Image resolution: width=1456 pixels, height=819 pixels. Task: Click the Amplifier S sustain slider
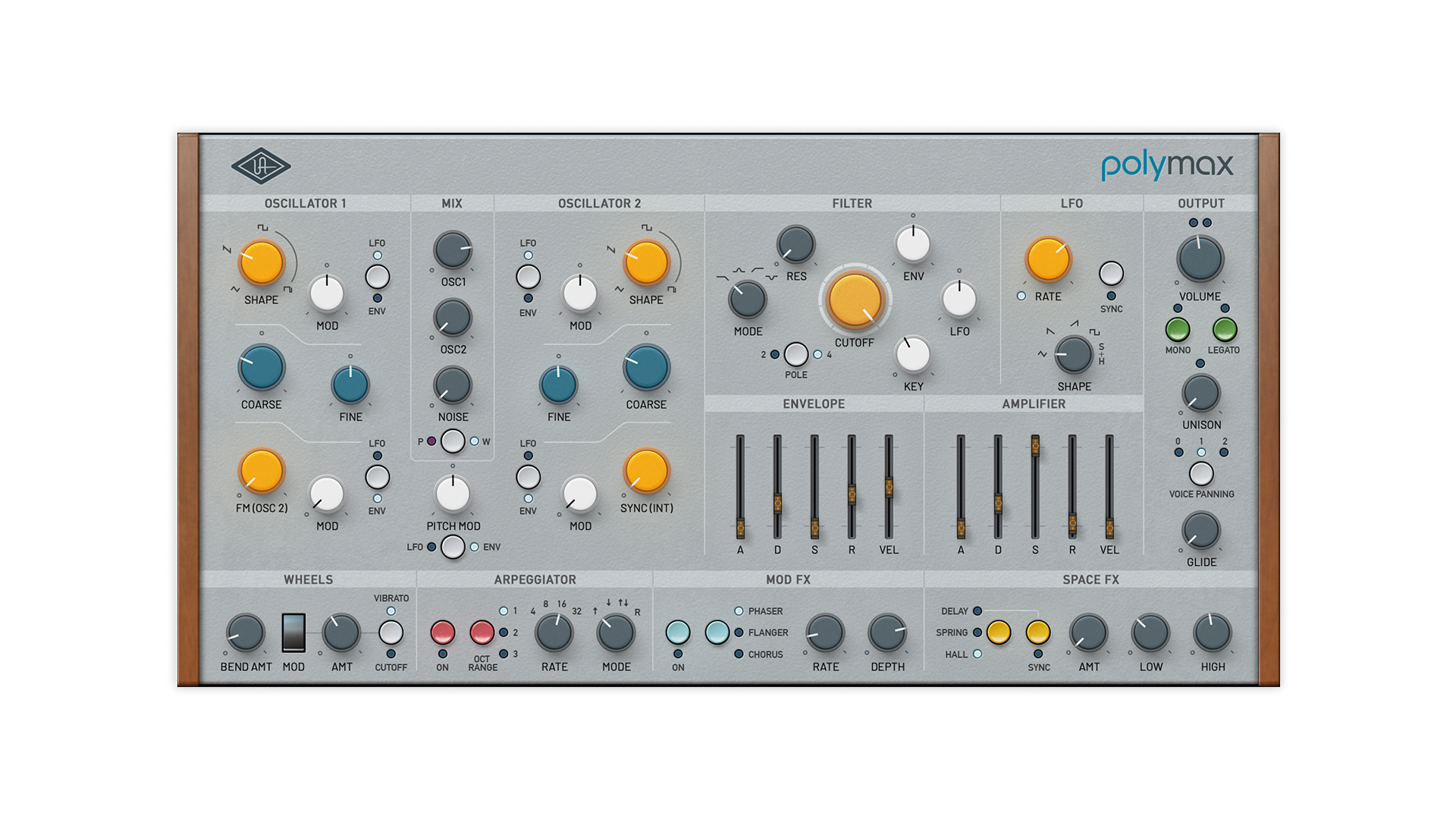pyautogui.click(x=1035, y=447)
